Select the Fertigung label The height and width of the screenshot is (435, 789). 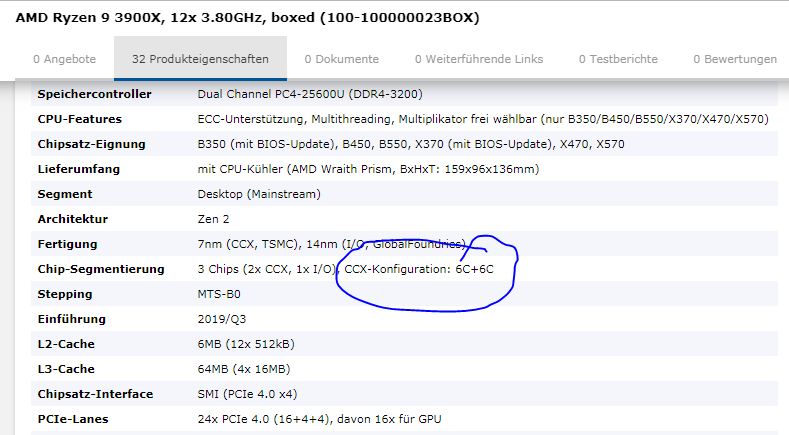(x=67, y=244)
